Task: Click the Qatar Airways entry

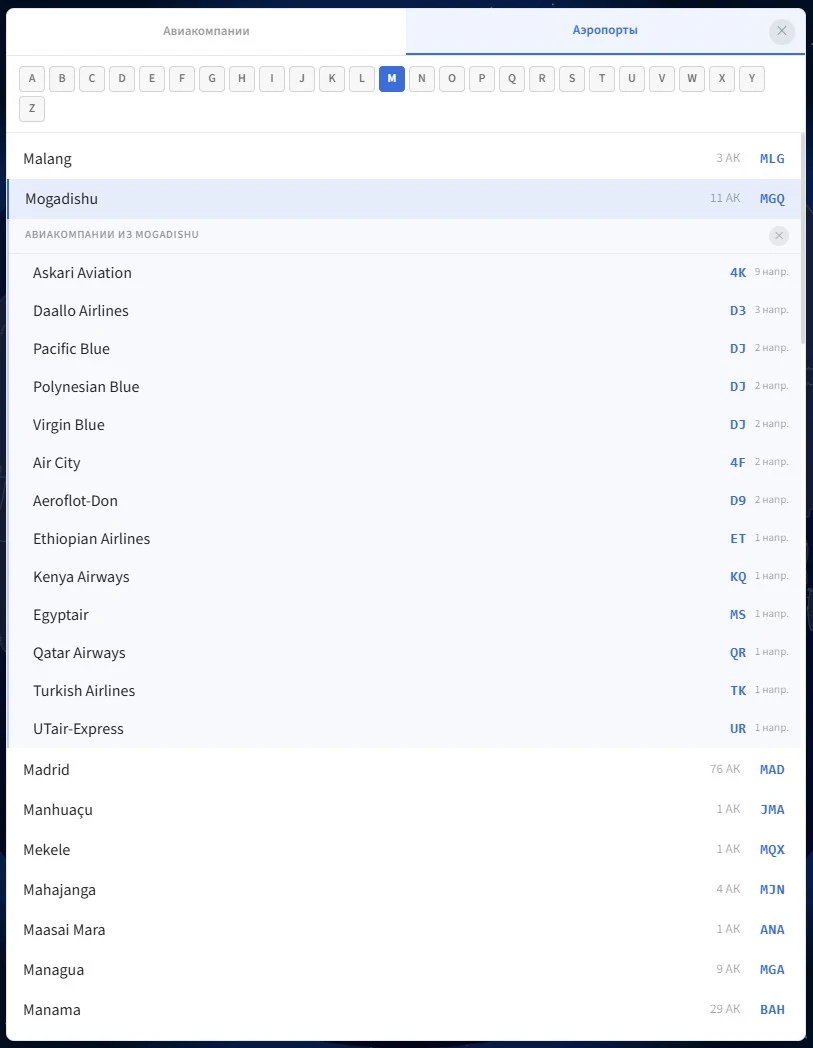Action: click(79, 653)
